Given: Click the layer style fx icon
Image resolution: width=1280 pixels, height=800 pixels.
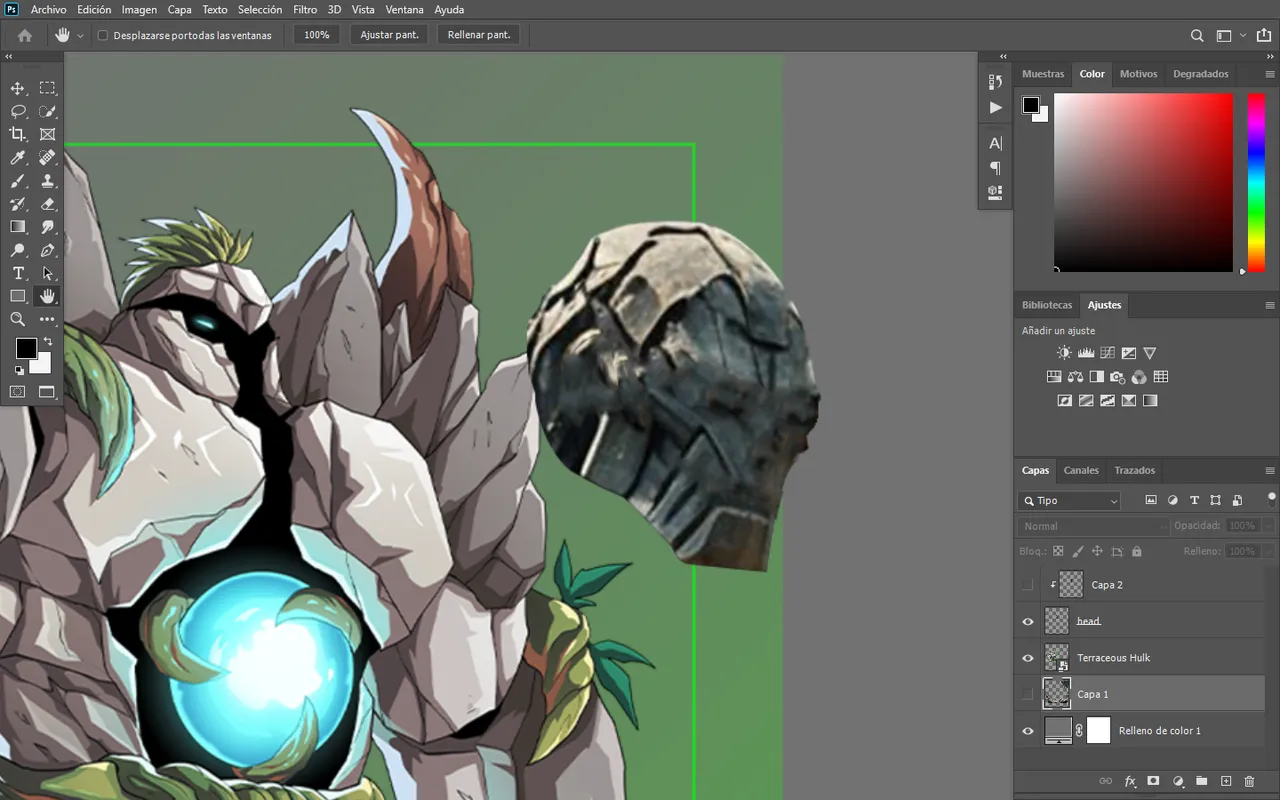Looking at the screenshot, I should [1130, 781].
